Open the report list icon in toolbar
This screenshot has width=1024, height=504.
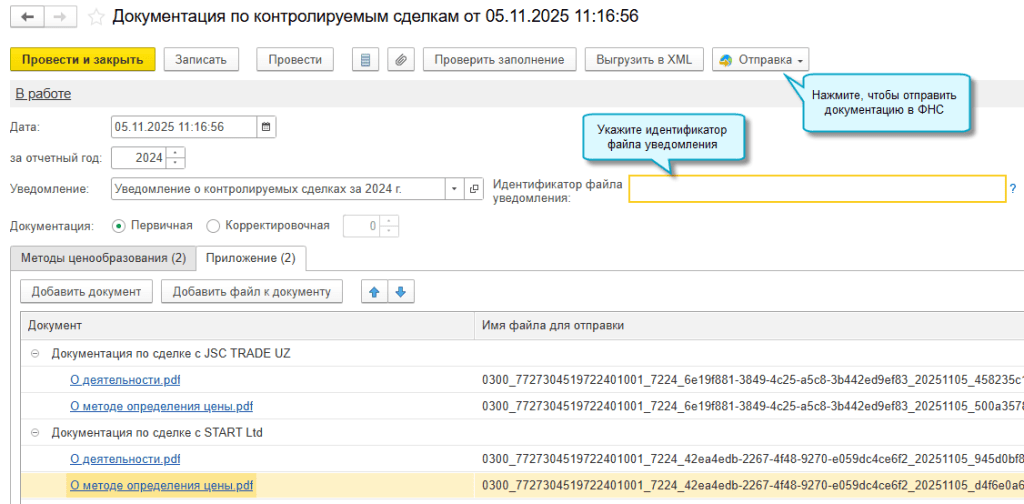pyautogui.click(x=365, y=60)
